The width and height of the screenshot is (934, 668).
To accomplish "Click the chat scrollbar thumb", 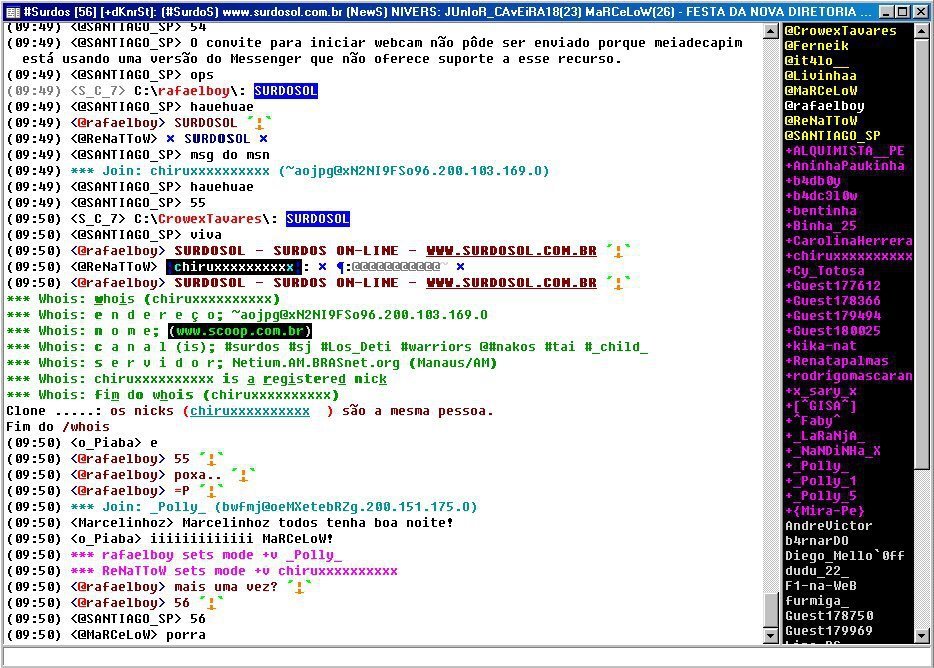I will pos(770,609).
